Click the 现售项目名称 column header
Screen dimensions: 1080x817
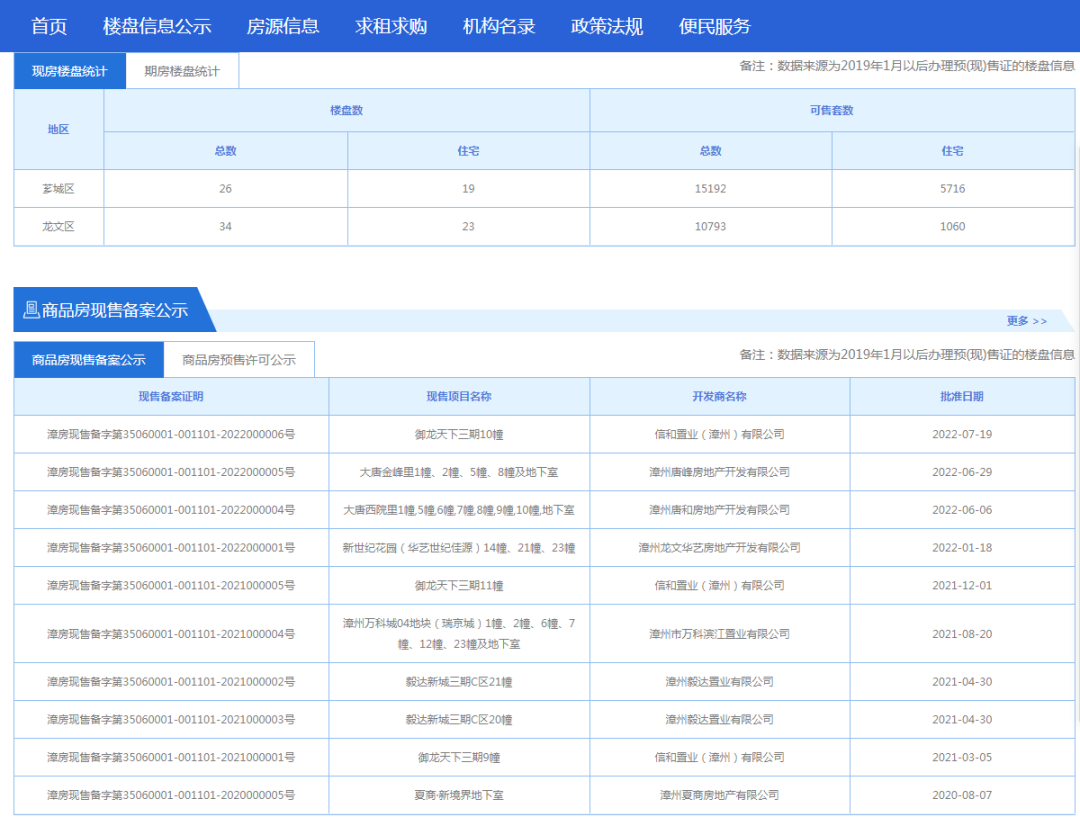click(459, 397)
